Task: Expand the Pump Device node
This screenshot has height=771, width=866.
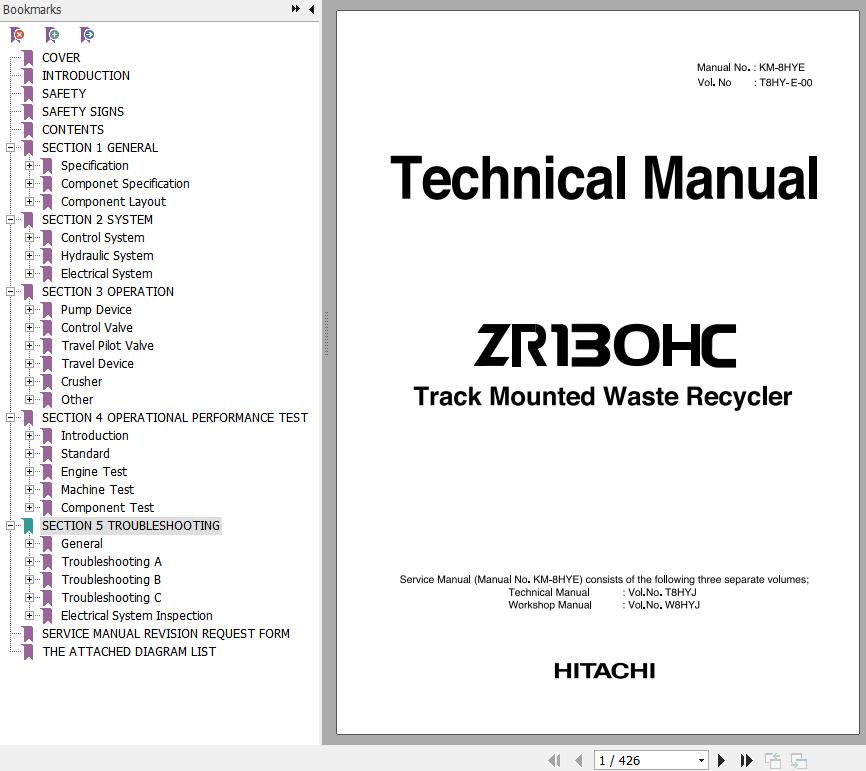Action: tap(29, 309)
